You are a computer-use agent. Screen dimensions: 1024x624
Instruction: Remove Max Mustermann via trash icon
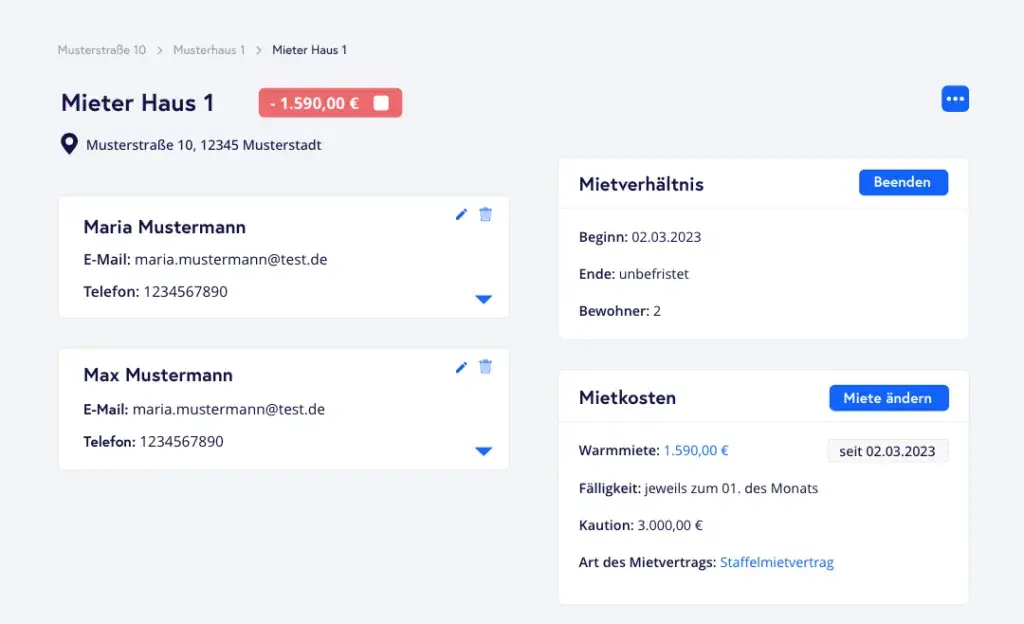click(x=485, y=367)
